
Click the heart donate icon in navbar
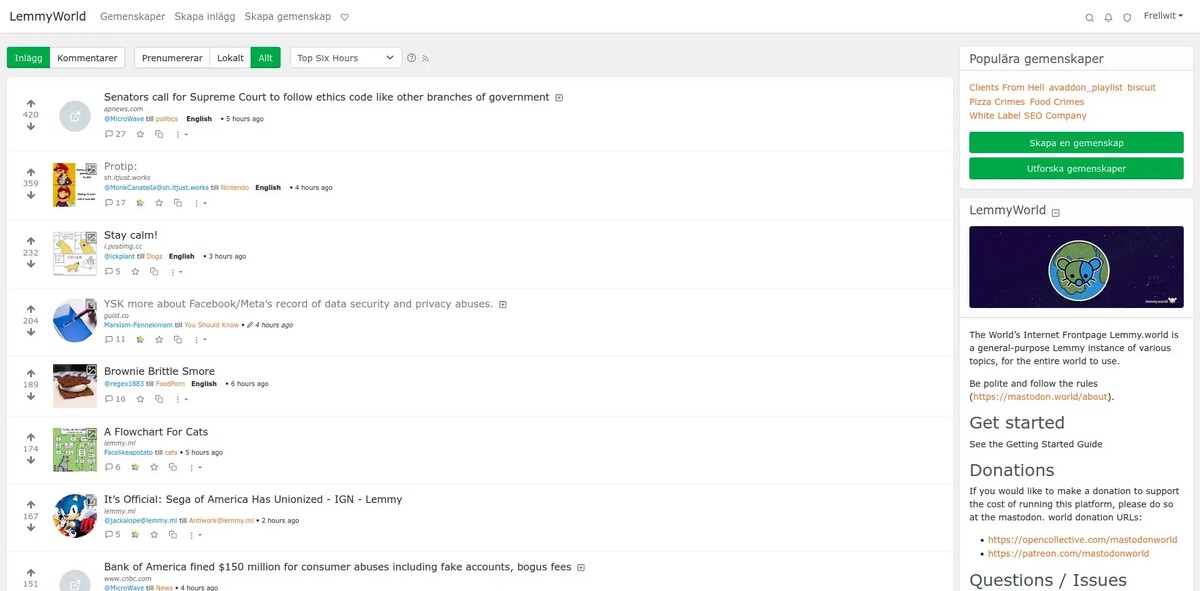click(345, 17)
